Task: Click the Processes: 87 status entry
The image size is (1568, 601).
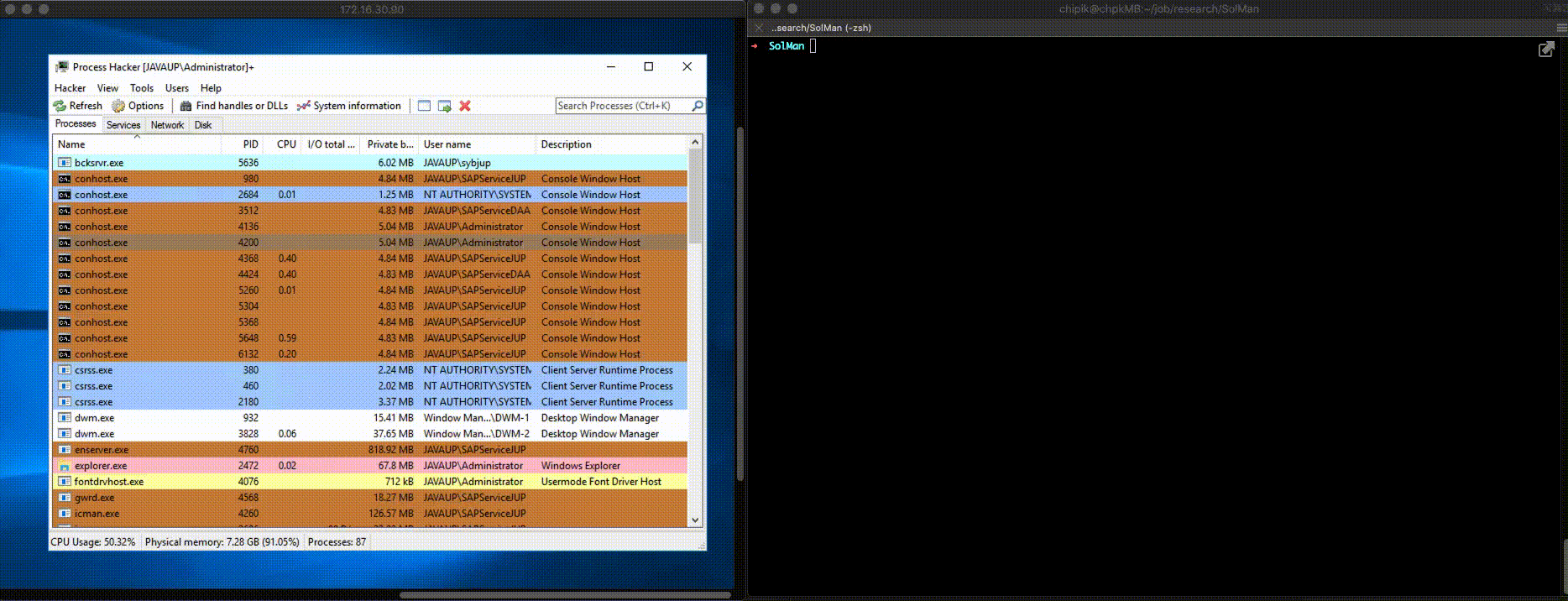Action: click(337, 542)
